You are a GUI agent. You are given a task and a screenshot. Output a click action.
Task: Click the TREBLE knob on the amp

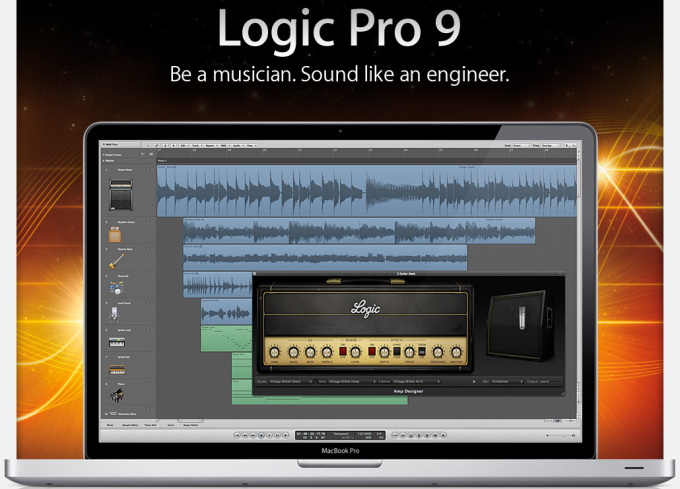(327, 352)
